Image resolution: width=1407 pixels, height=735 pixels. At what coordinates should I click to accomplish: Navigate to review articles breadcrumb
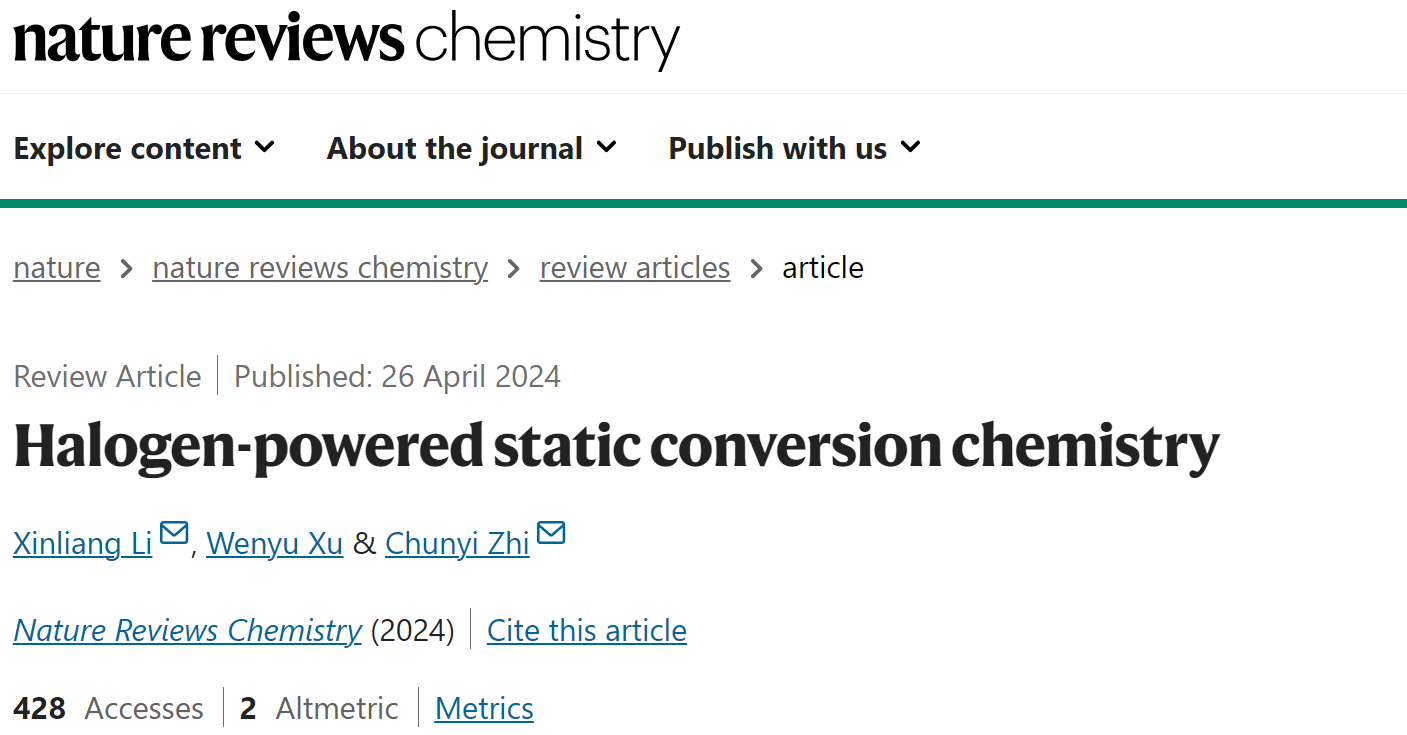tap(635, 268)
